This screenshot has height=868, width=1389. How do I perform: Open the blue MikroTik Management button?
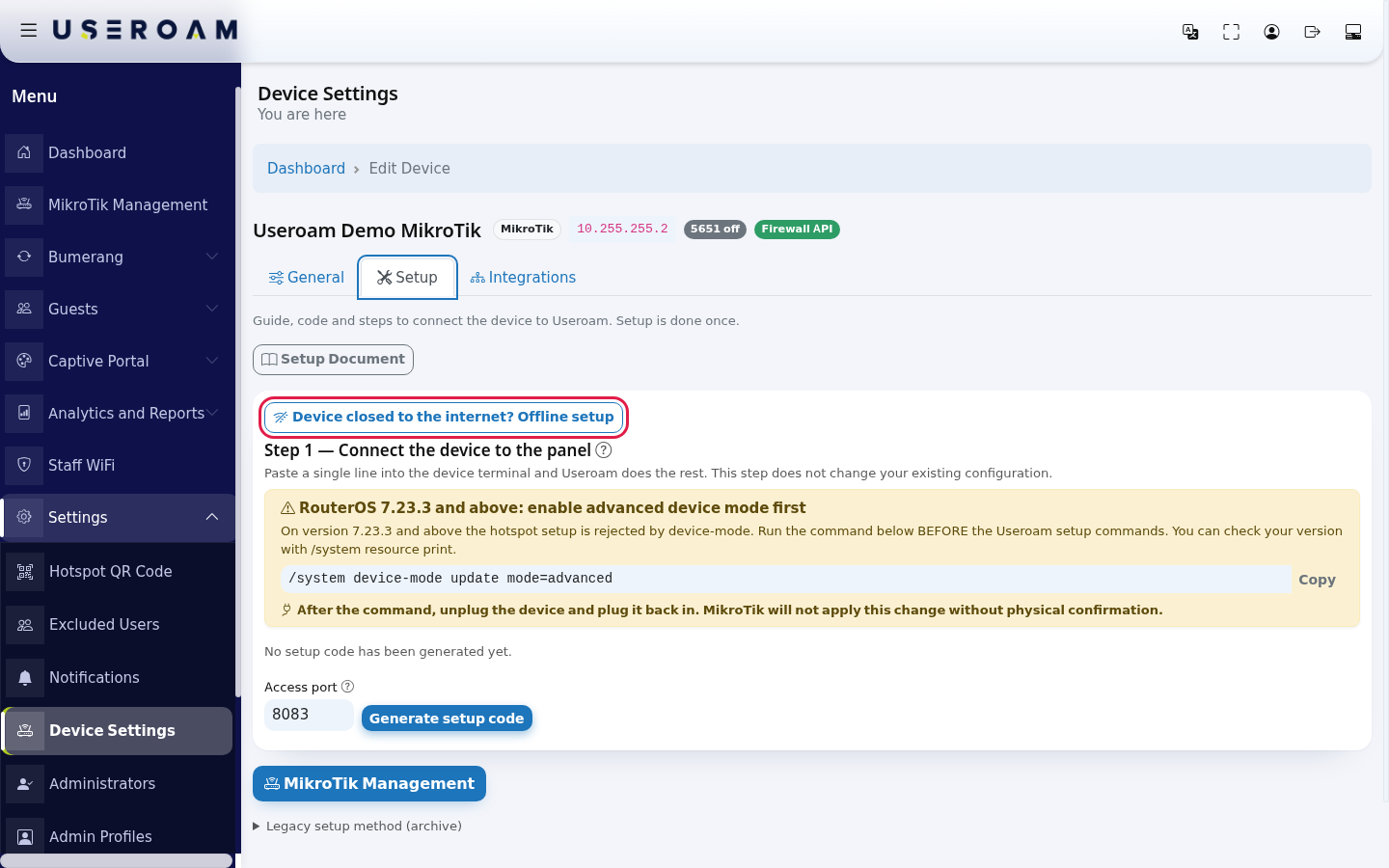click(x=369, y=784)
